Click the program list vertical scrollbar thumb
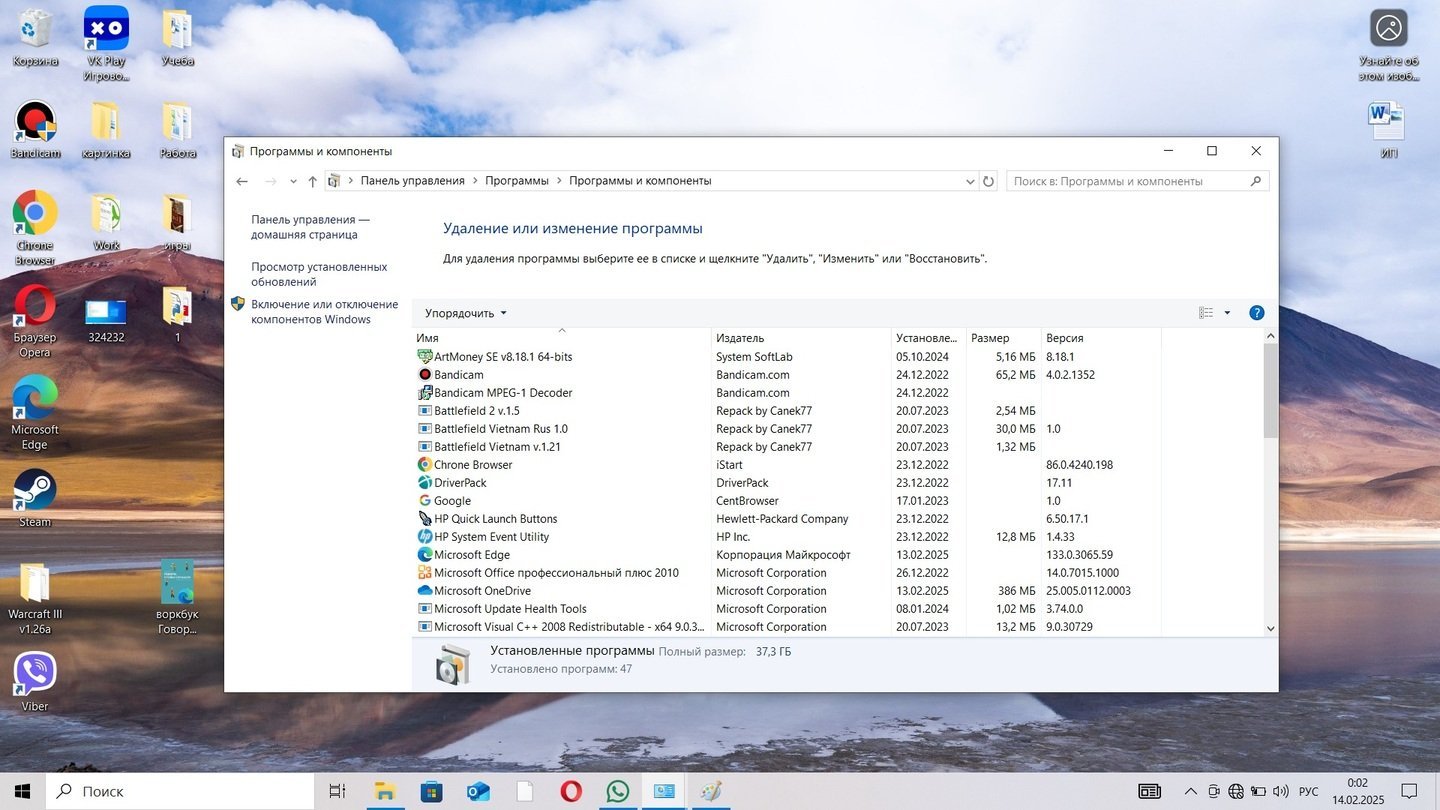 click(1270, 391)
